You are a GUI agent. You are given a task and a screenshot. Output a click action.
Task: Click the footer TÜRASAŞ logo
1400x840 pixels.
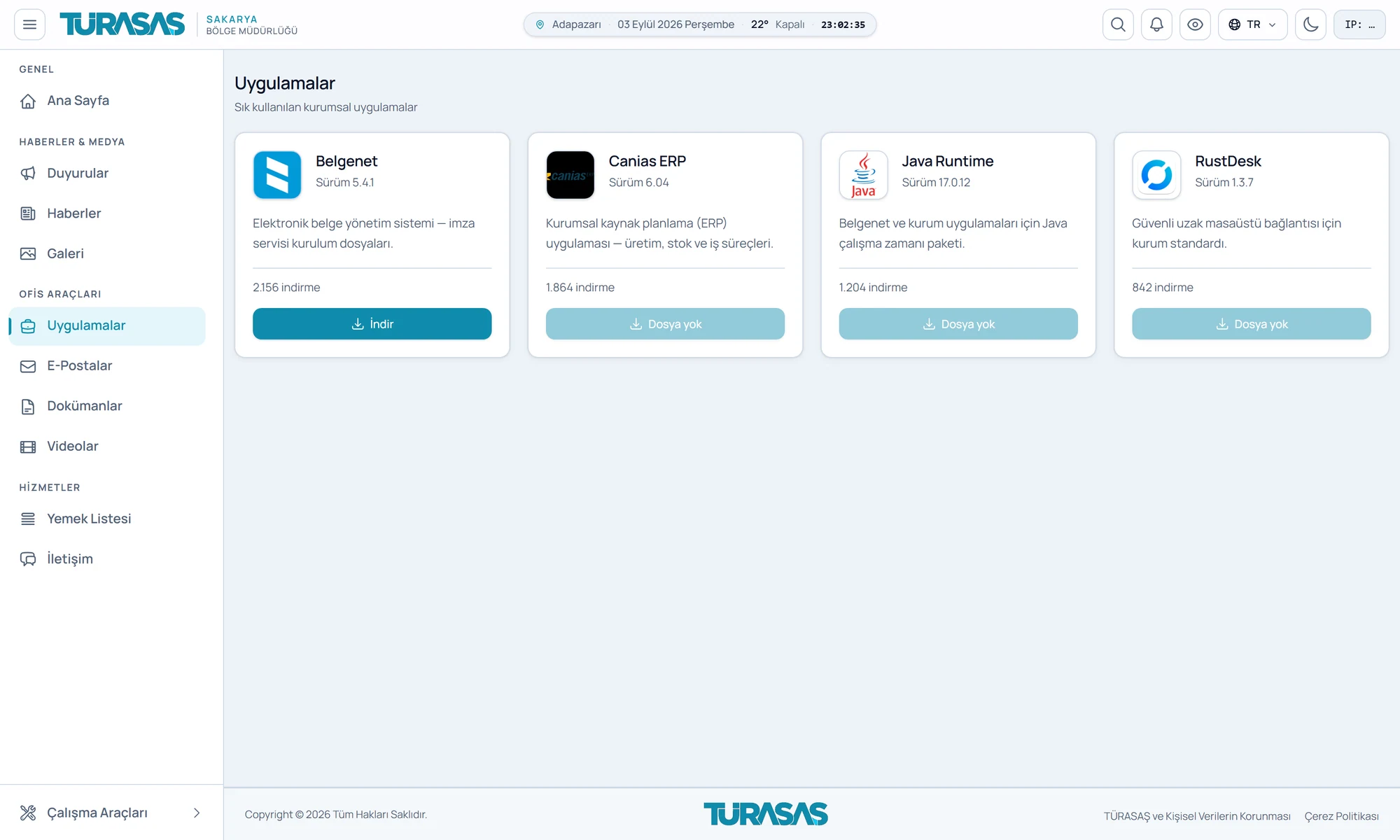[x=766, y=814]
